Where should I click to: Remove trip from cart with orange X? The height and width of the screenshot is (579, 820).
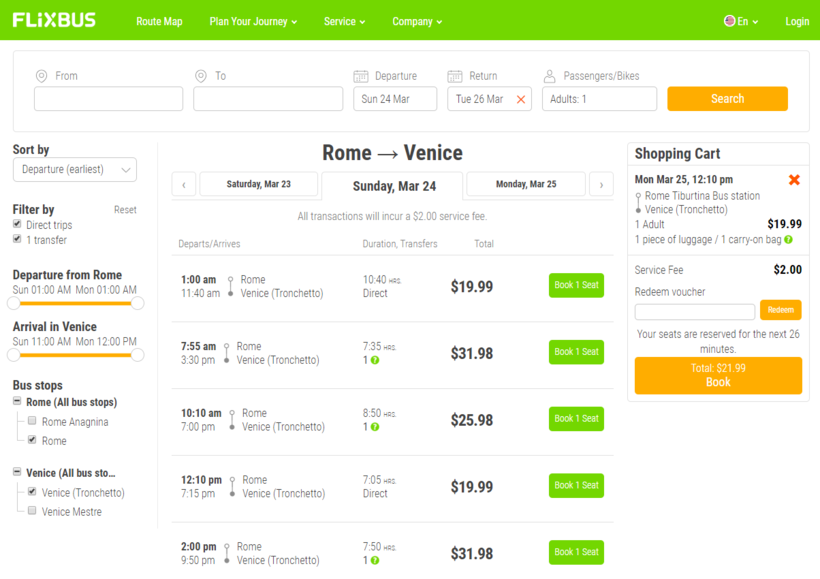click(x=794, y=180)
